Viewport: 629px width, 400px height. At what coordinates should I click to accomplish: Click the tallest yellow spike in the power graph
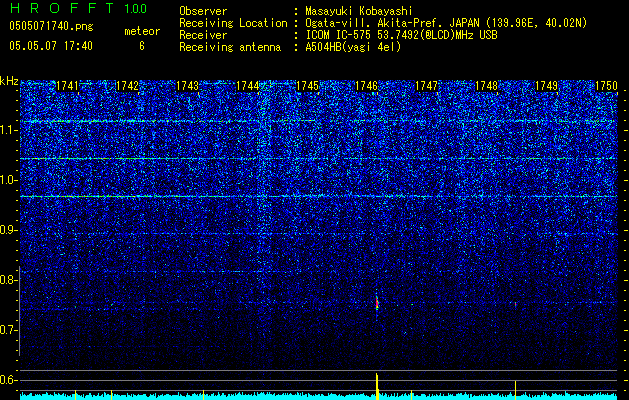coord(377,386)
